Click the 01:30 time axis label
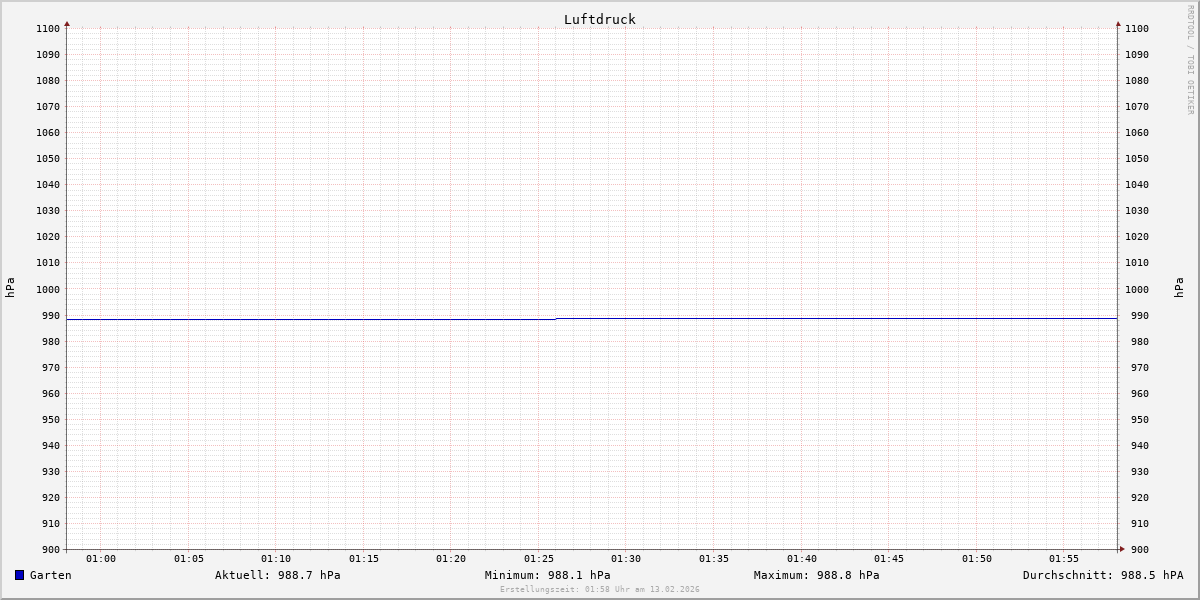The height and width of the screenshot is (600, 1200). pos(626,559)
